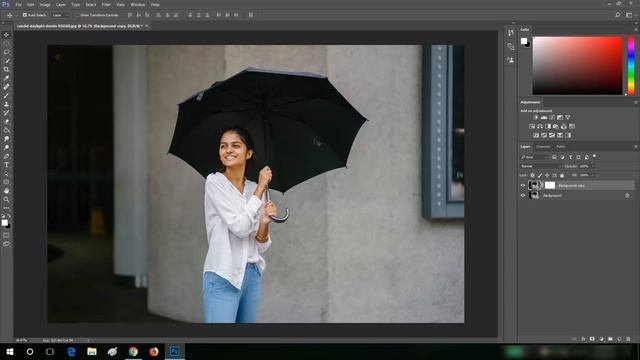Click the foreground color swatch in toolbox

pos(4,222)
